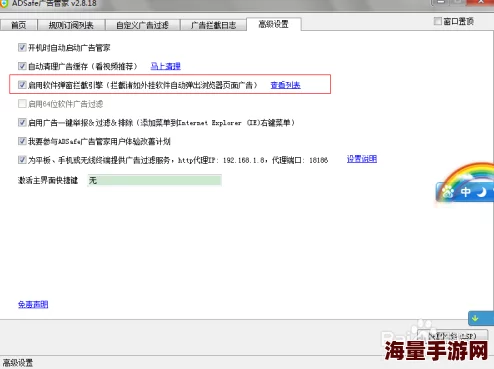Screen dimensions: 494x369
Task: Select the 高级设置 tab
Action: click(x=274, y=24)
